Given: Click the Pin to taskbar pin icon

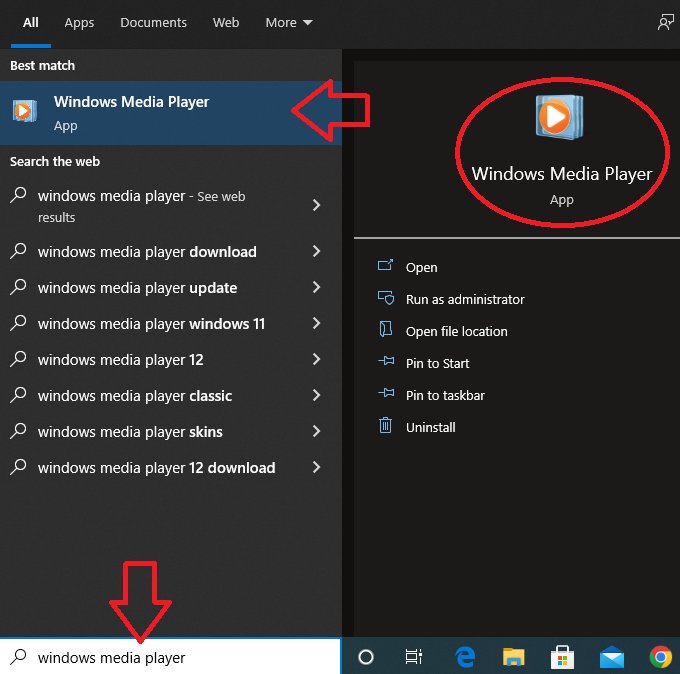Looking at the screenshot, I should pos(386,393).
